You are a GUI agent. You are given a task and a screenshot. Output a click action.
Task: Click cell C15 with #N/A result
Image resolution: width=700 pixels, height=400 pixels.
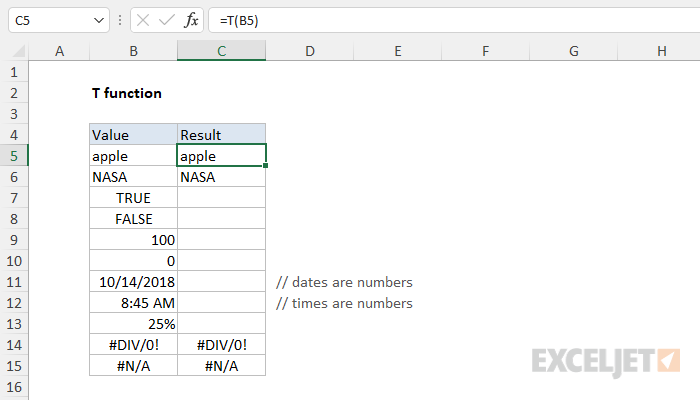point(221,366)
